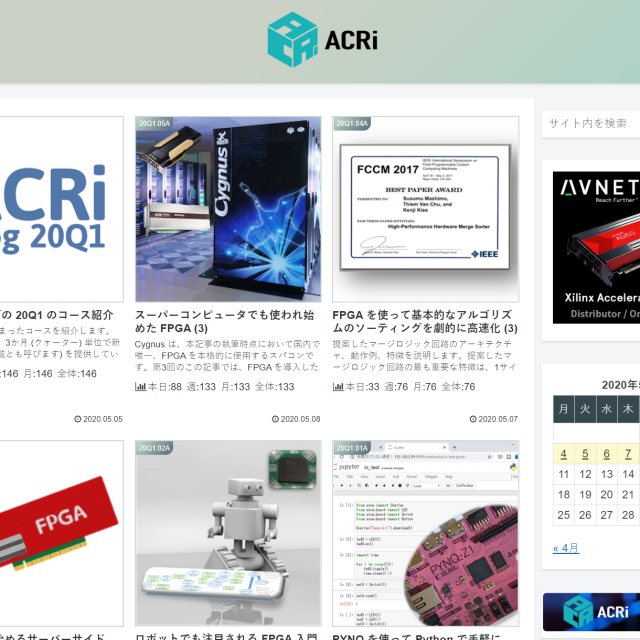Screen dimensions: 640x640
Task: Select day 6 in the calendar
Action: point(607,453)
